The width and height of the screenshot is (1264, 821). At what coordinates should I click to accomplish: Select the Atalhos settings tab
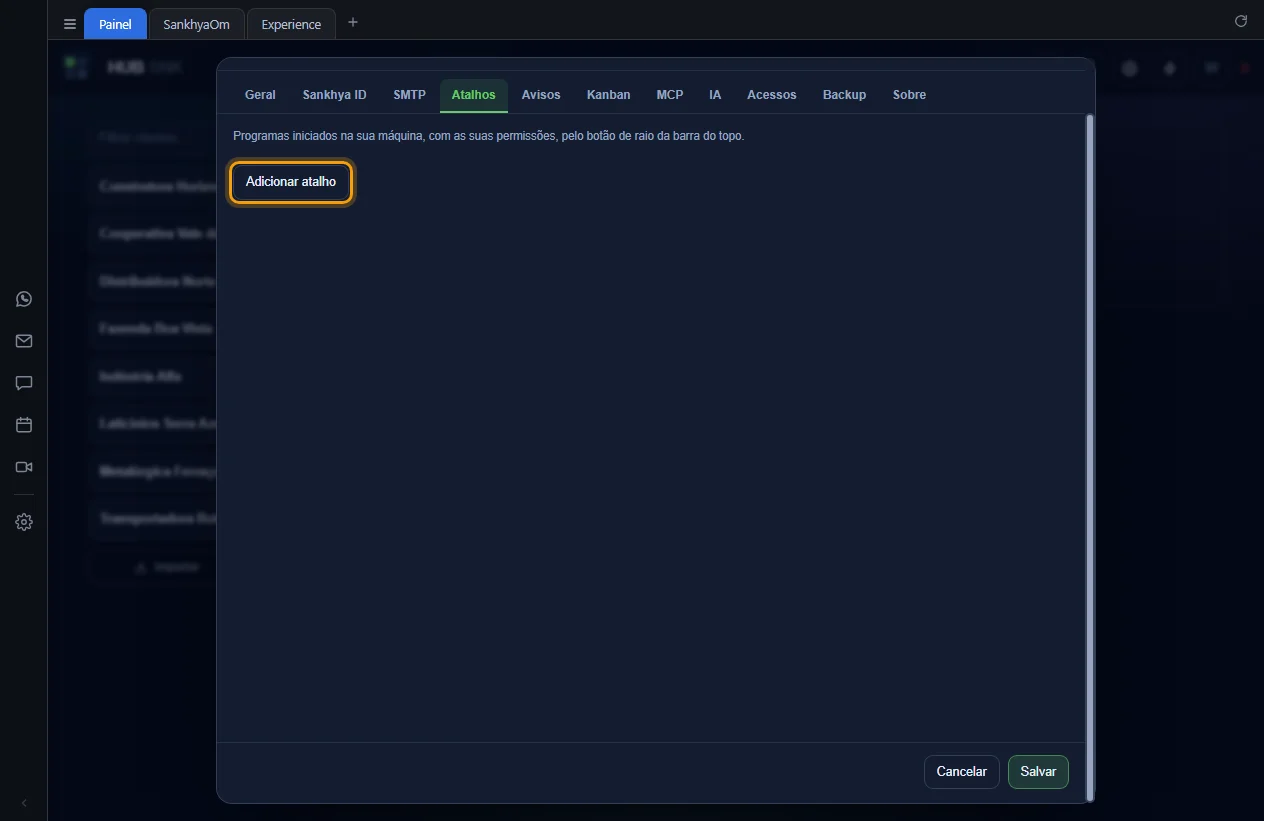[x=473, y=95]
